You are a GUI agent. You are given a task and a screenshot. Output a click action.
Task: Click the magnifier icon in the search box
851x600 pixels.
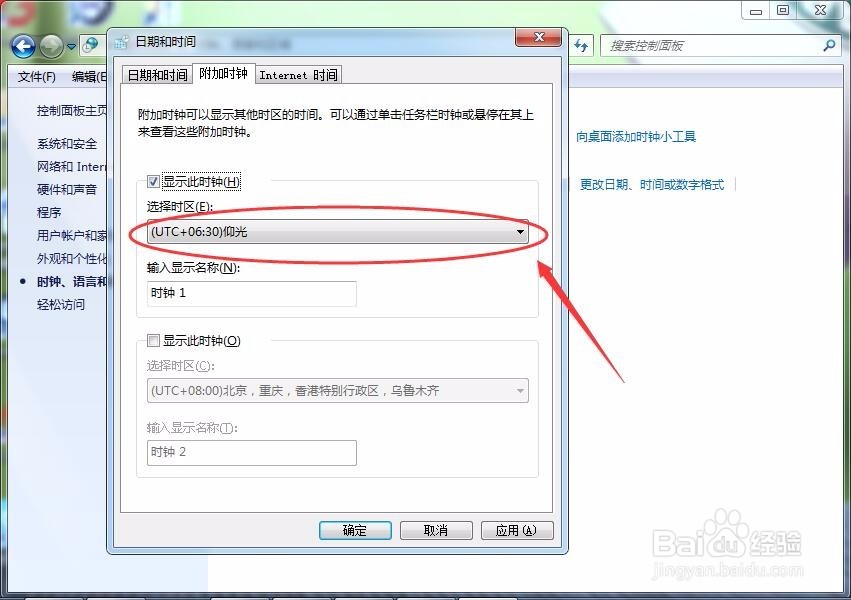pyautogui.click(x=829, y=45)
